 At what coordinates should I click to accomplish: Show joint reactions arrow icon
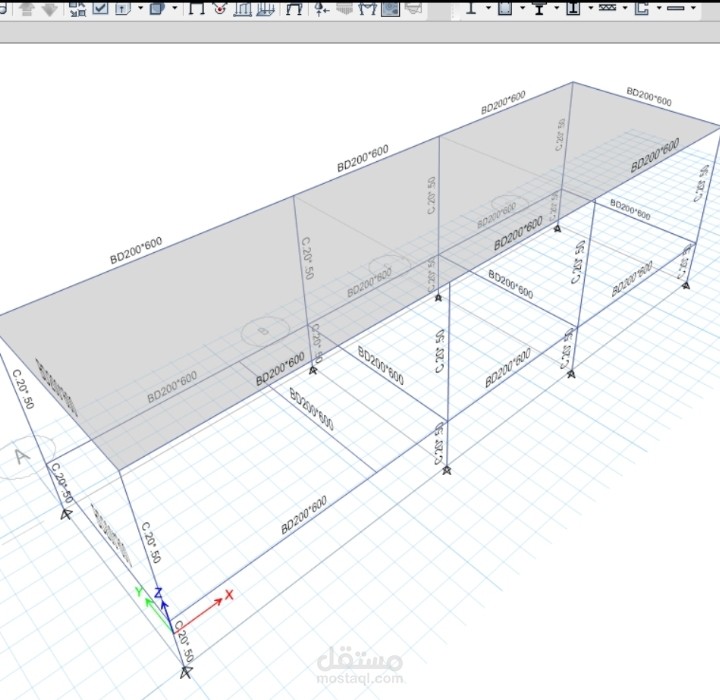(x=322, y=8)
